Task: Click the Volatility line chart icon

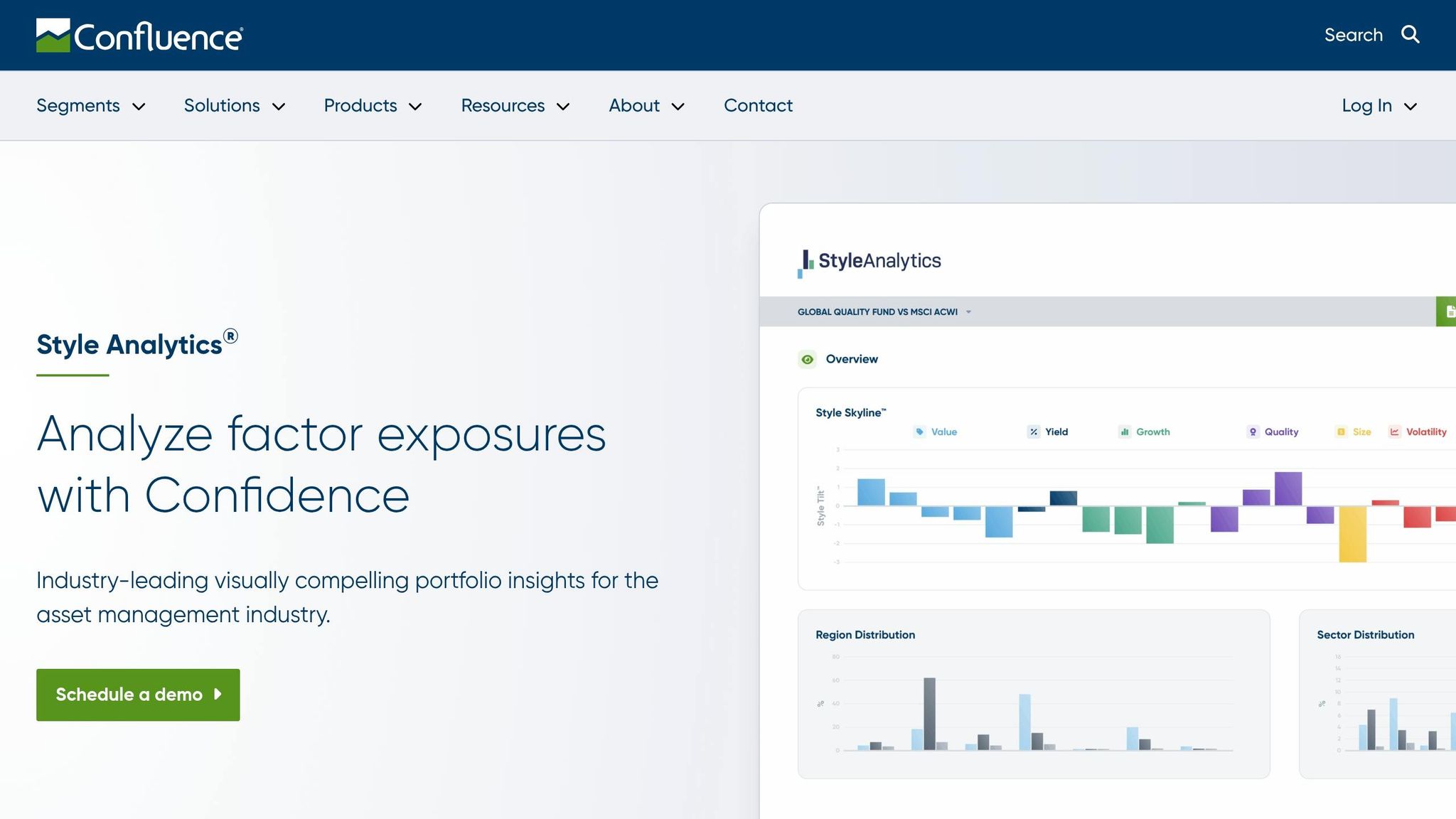Action: (x=1395, y=432)
